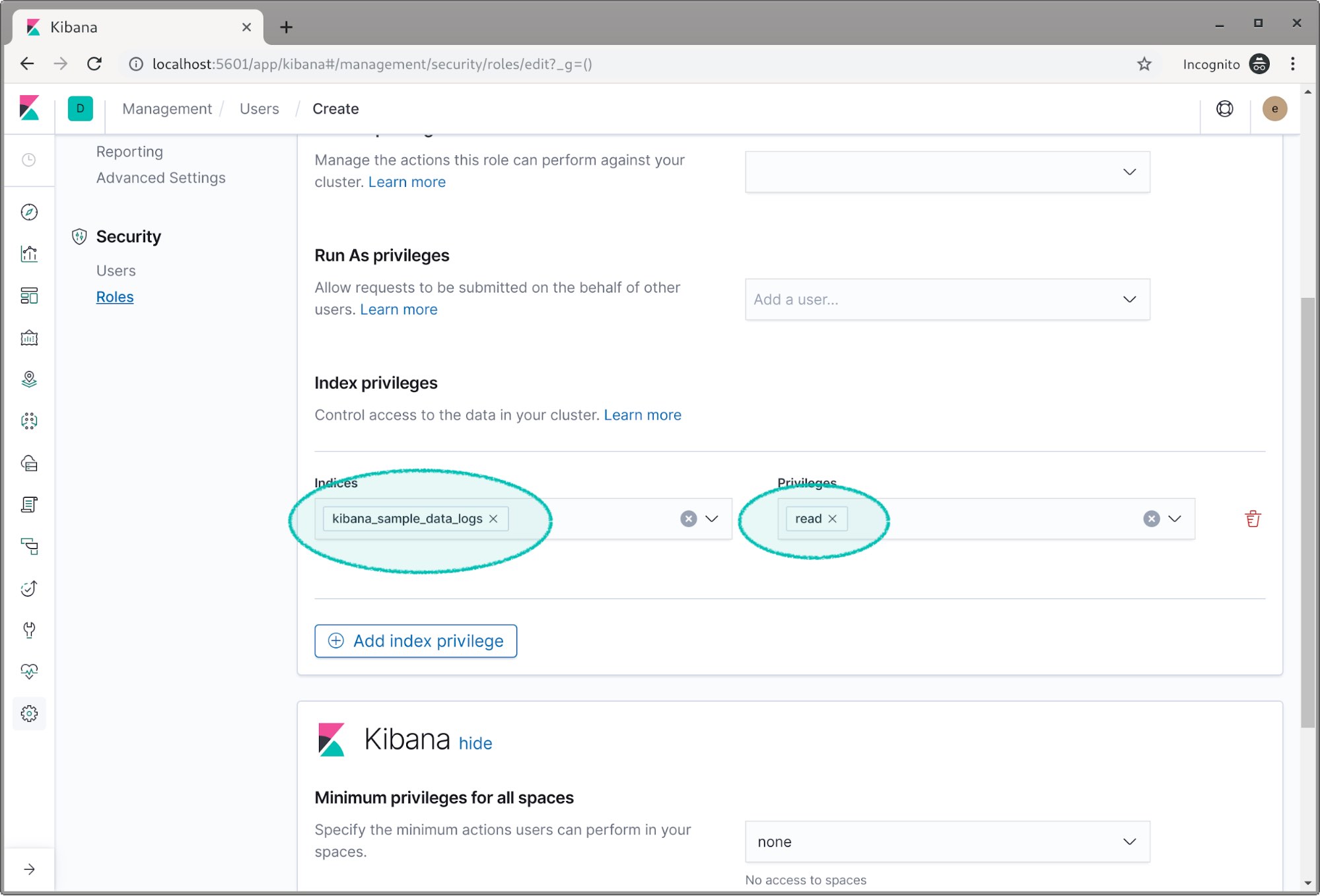
Task: Remove the kibana_sample_data_logs index tag
Action: 493,519
